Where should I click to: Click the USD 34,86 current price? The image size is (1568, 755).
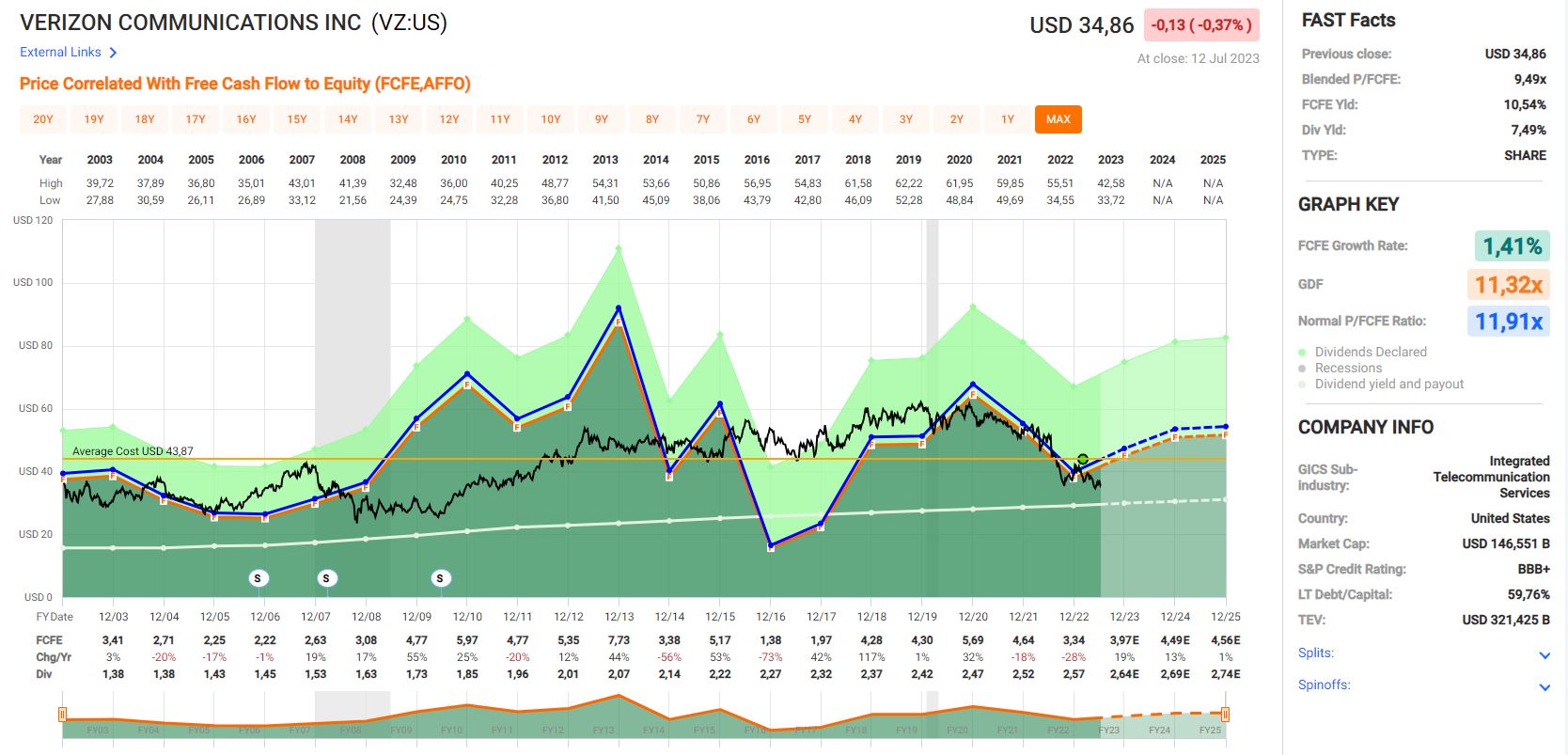[1082, 25]
